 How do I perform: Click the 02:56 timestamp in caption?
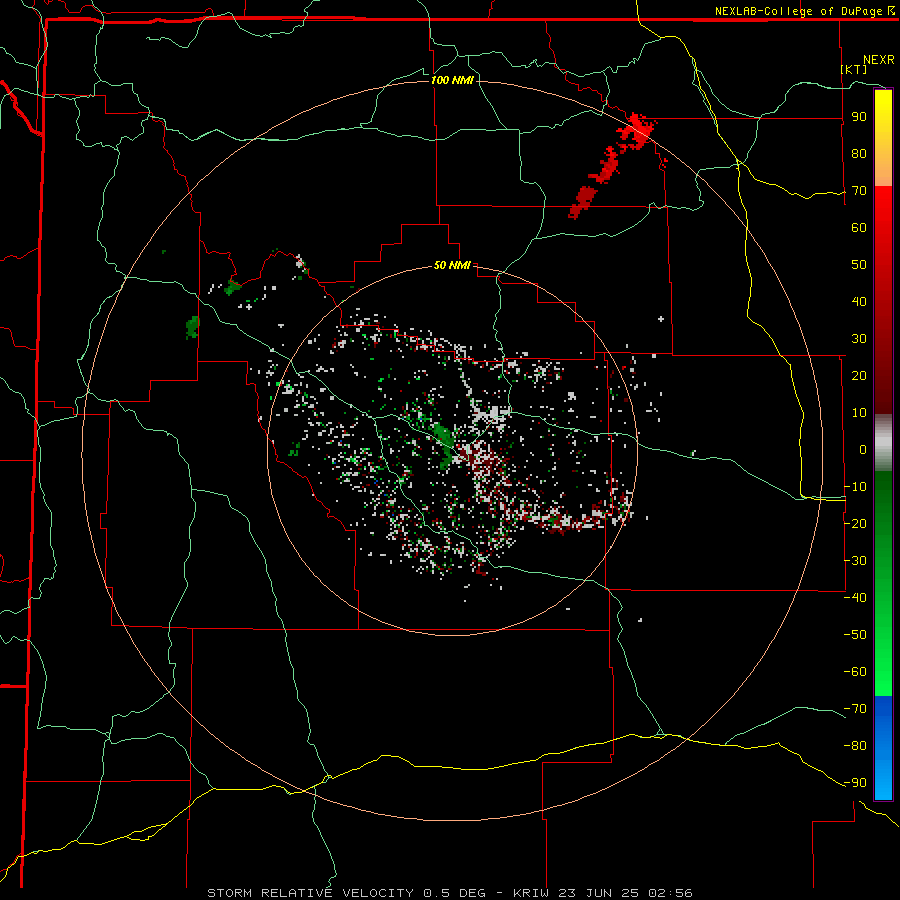pos(671,893)
